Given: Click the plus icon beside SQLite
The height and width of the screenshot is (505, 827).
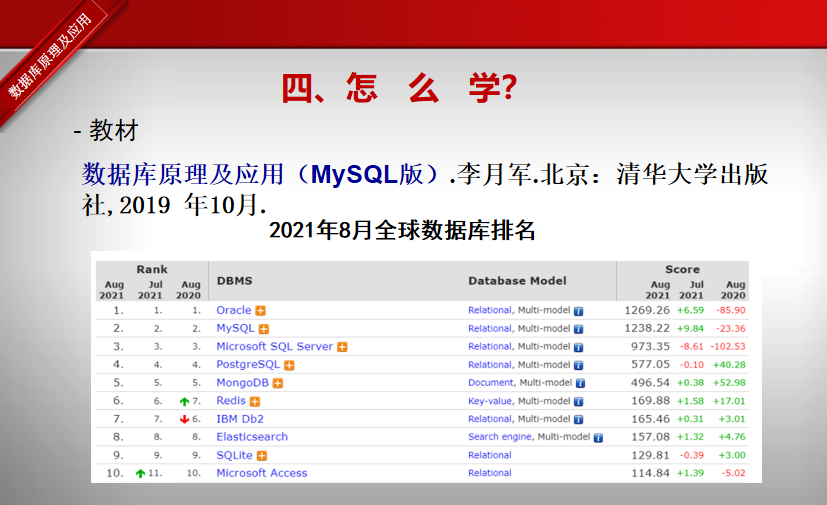Looking at the screenshot, I should point(262,456).
